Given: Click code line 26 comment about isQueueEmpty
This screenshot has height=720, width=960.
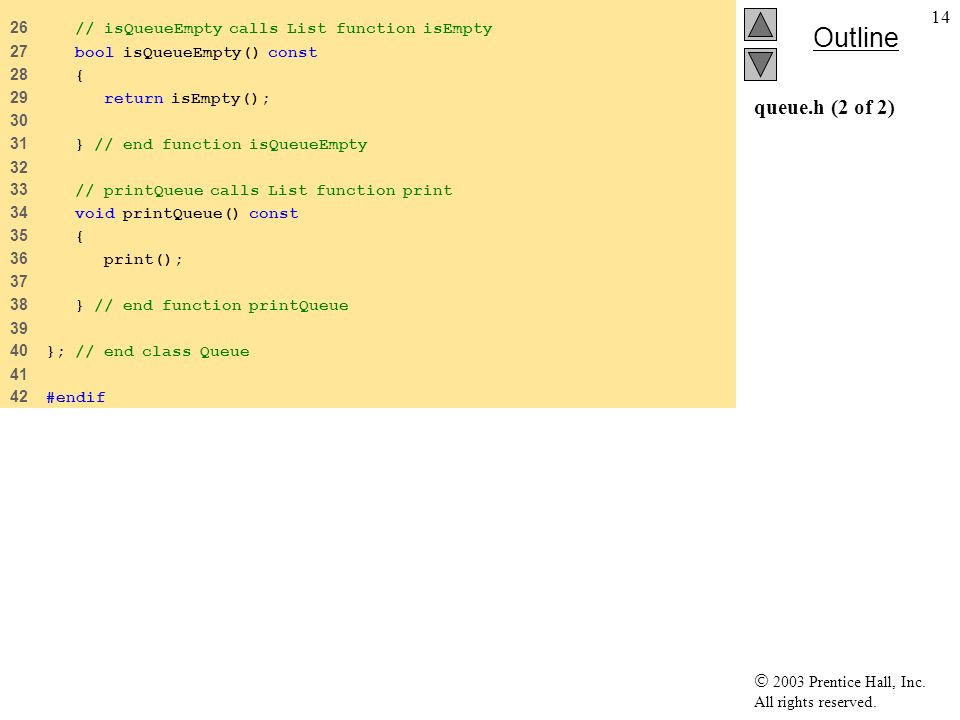Looking at the screenshot, I should click(x=283, y=29).
